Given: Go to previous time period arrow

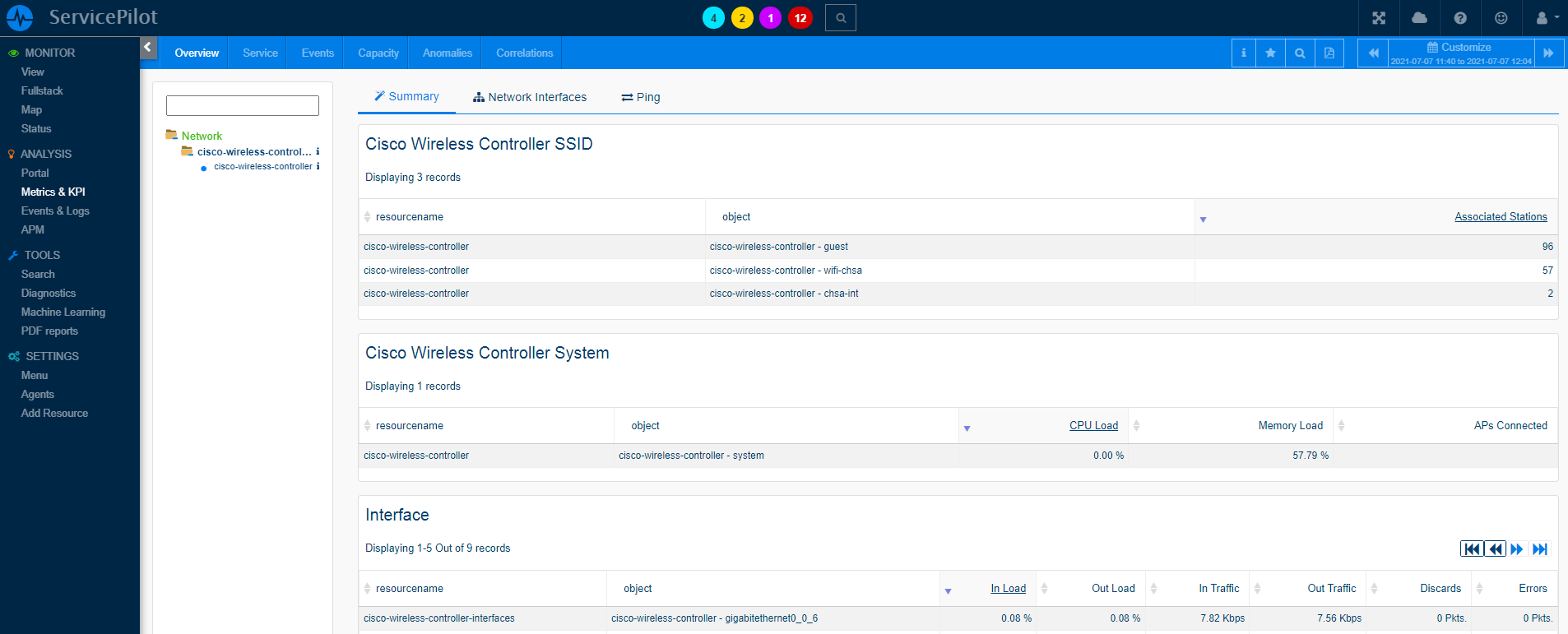Looking at the screenshot, I should [1373, 53].
